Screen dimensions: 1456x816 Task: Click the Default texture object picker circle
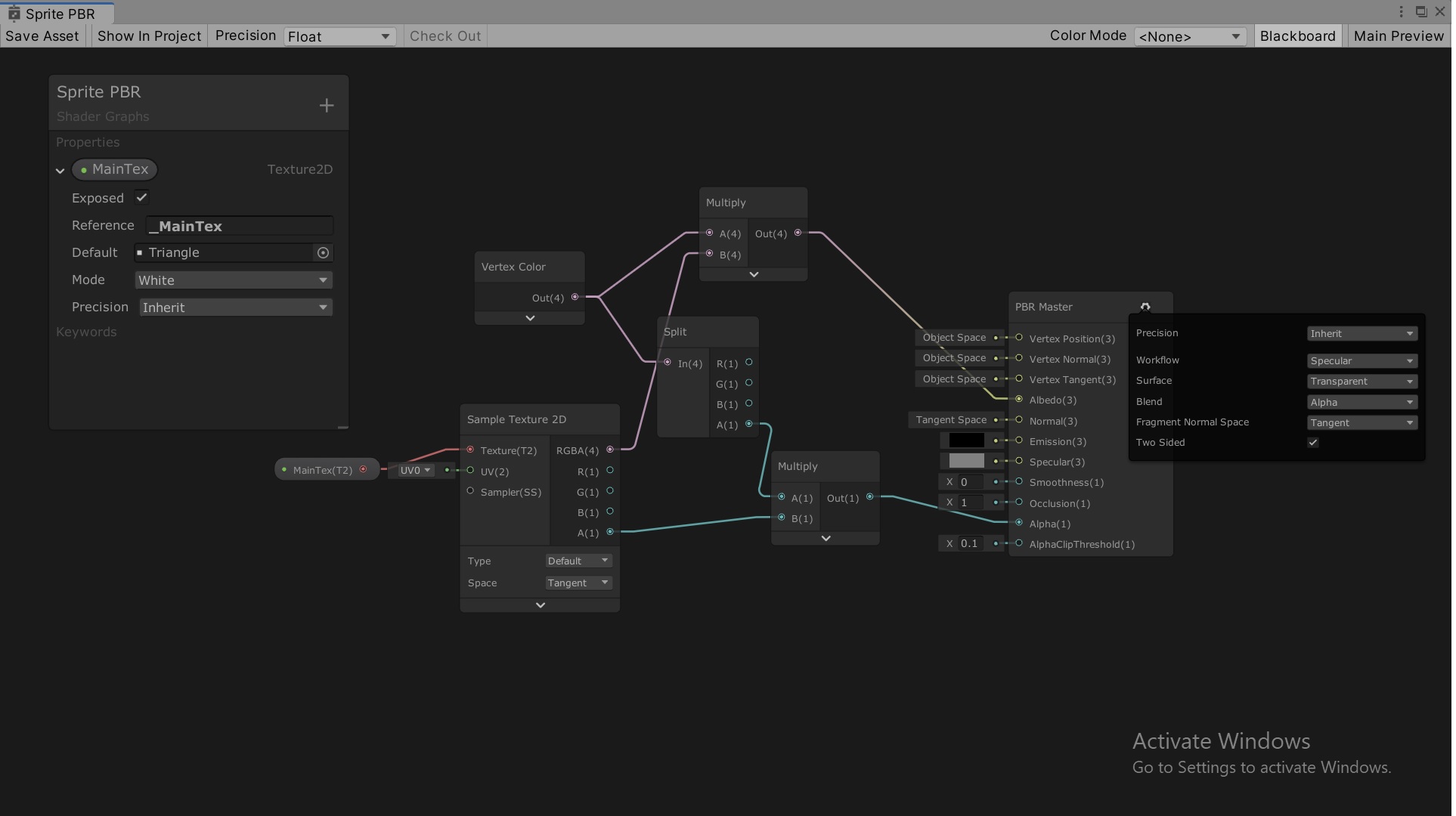pos(323,253)
